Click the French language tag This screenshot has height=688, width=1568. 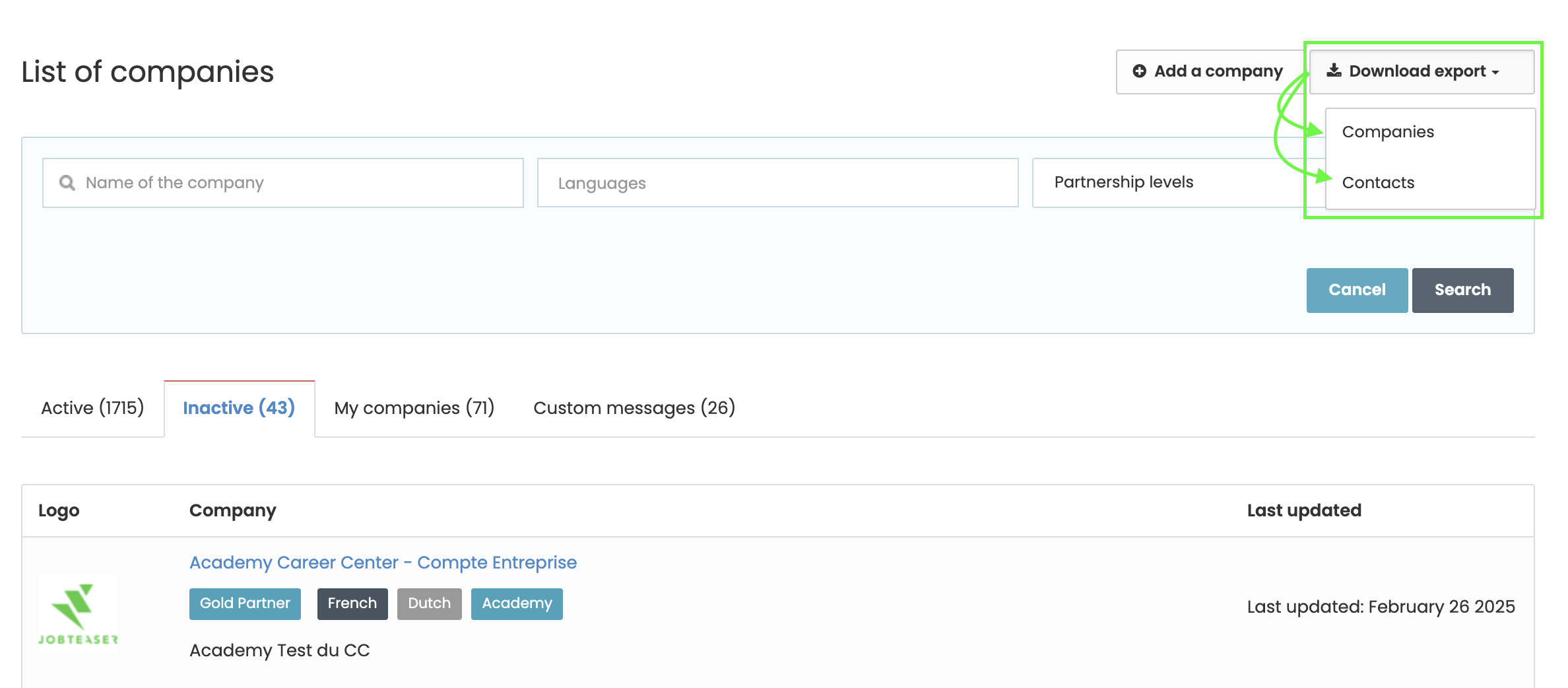point(352,603)
